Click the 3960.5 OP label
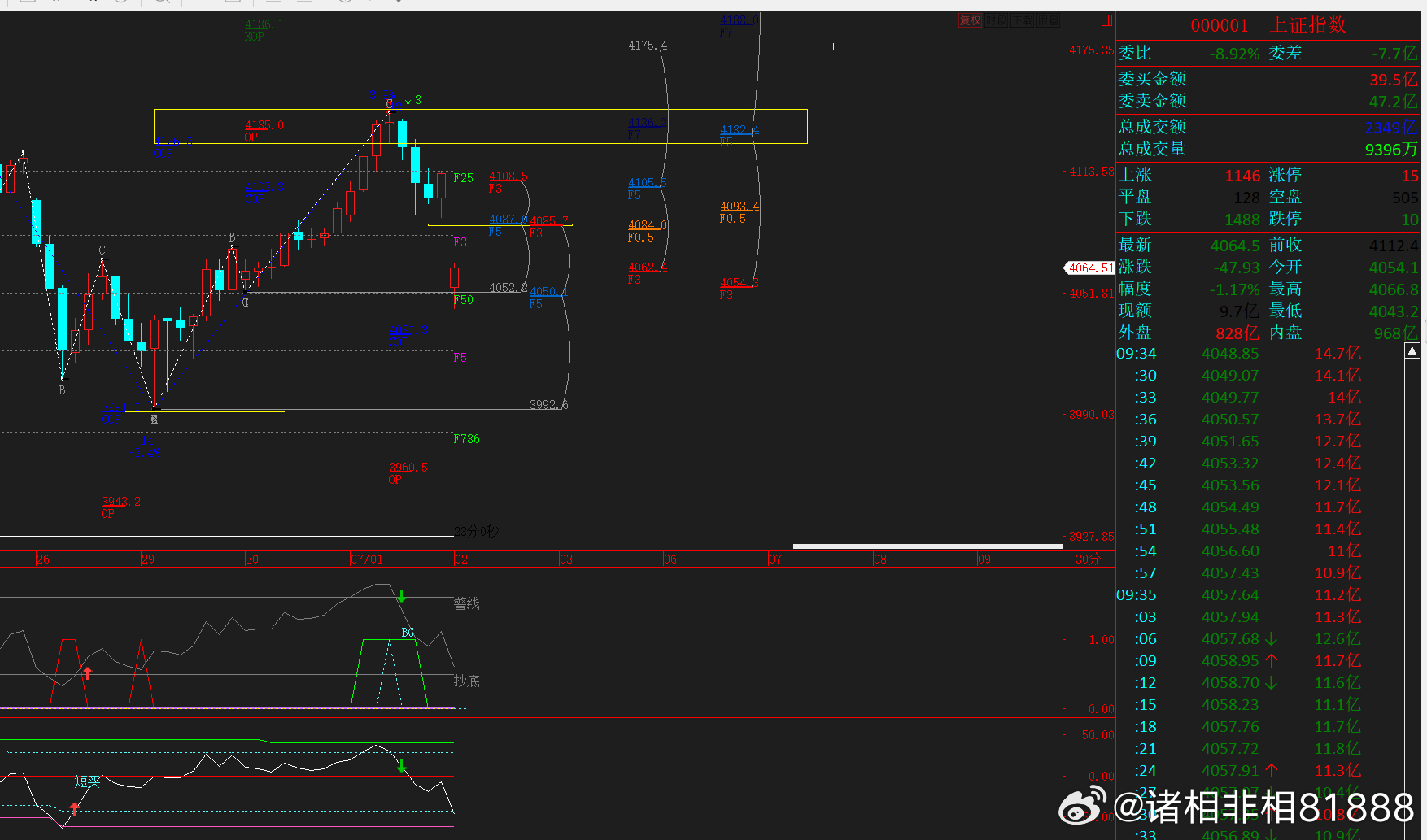This screenshot has height=840, width=1427. [x=408, y=473]
